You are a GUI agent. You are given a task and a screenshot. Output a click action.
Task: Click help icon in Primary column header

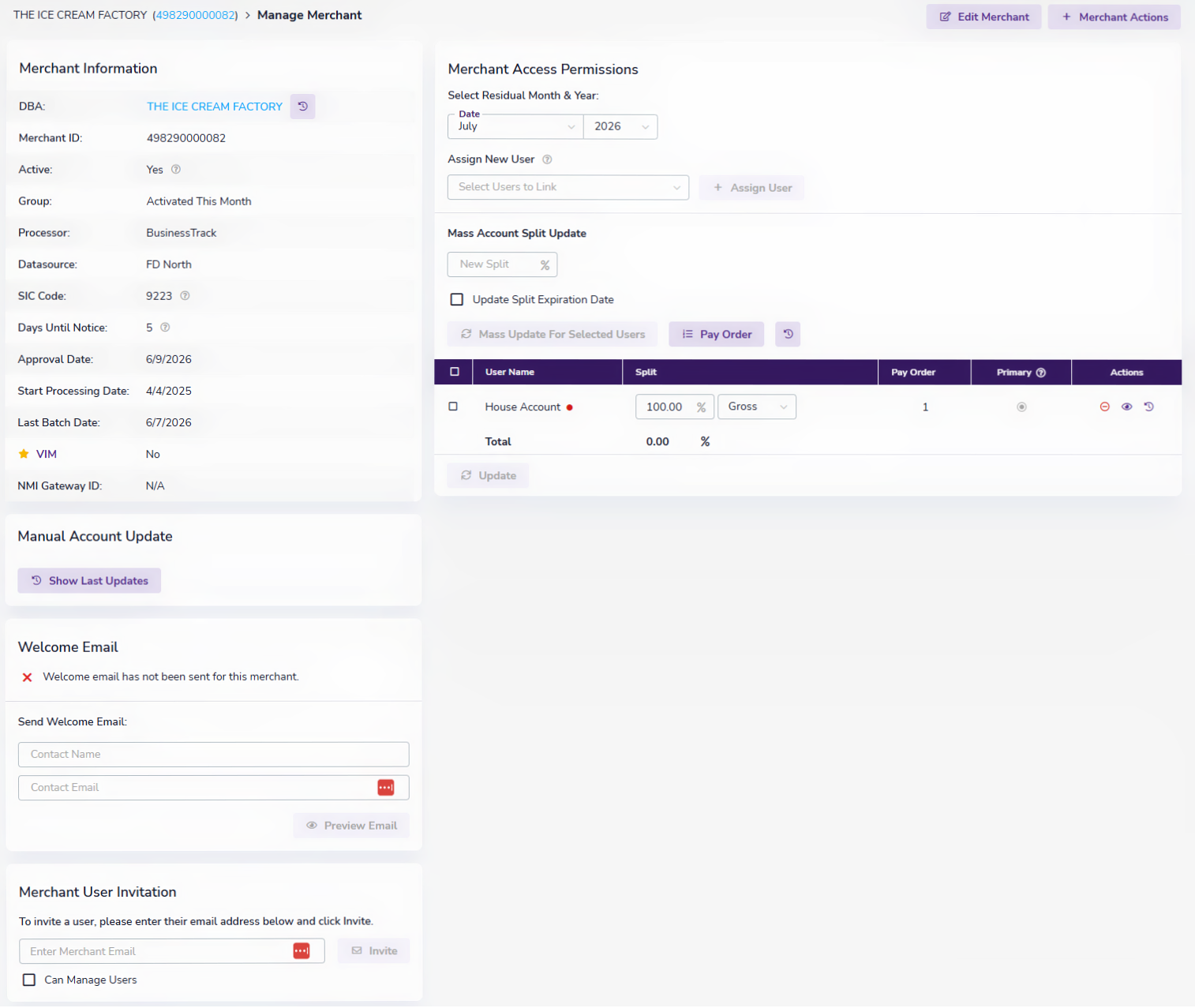[x=1041, y=373]
